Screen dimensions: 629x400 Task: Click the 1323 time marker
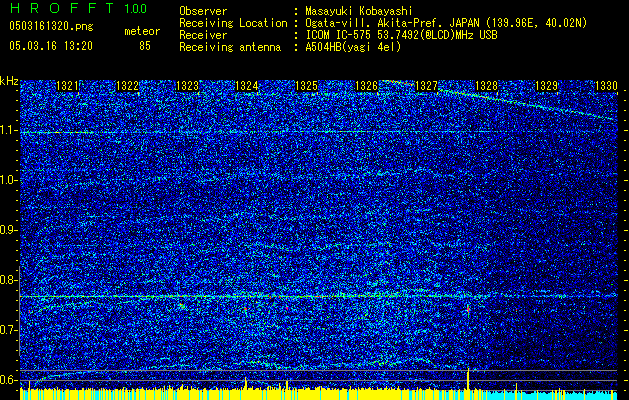[187, 85]
